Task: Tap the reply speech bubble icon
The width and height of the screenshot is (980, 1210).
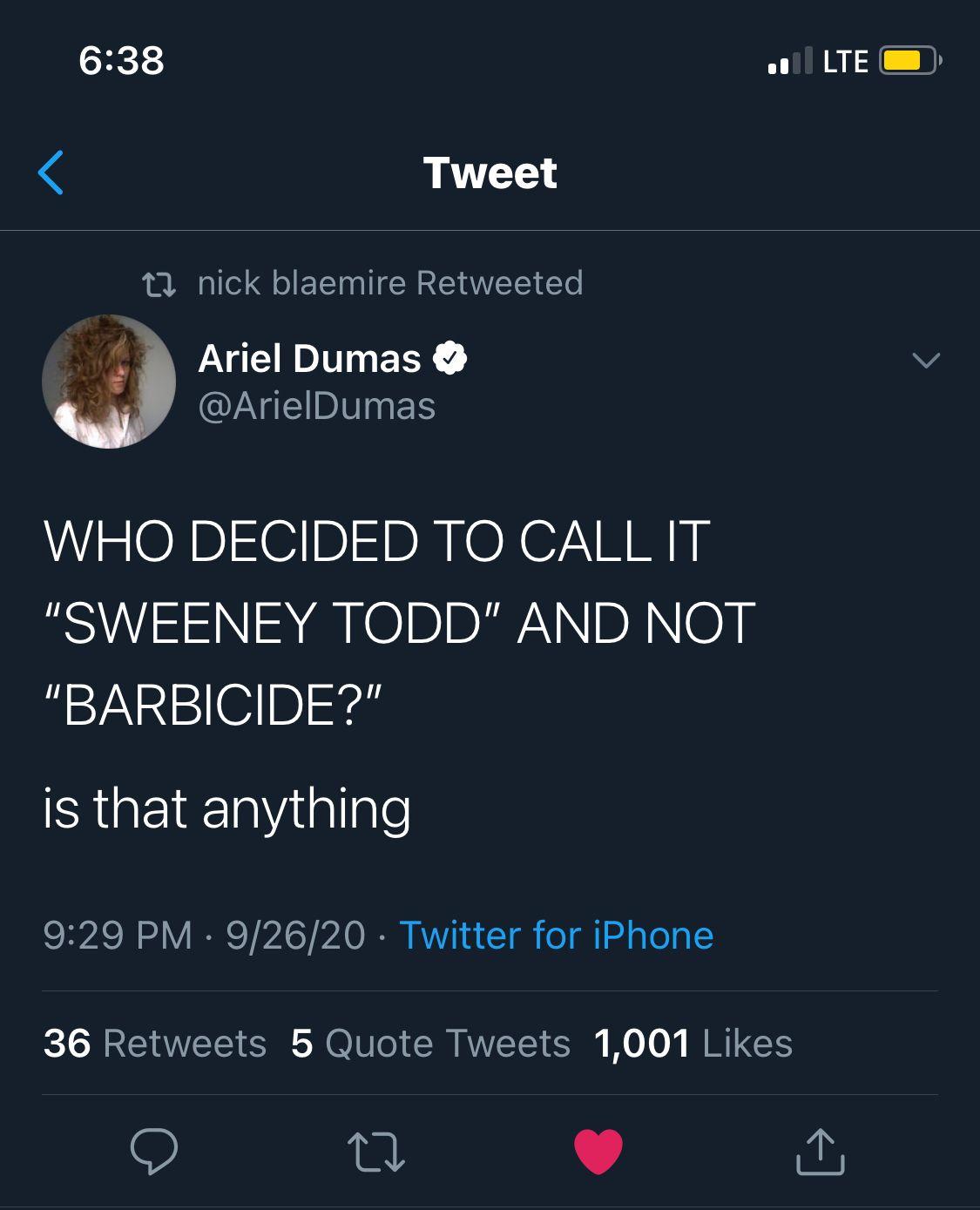Action: point(154,1151)
